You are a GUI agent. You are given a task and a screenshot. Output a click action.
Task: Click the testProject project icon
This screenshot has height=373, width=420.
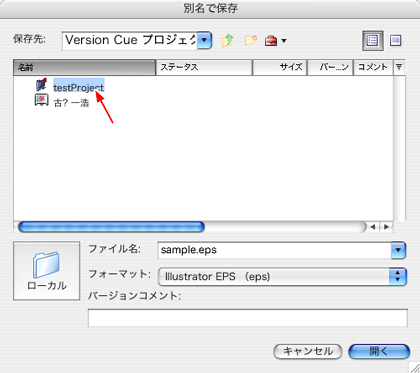(x=41, y=85)
